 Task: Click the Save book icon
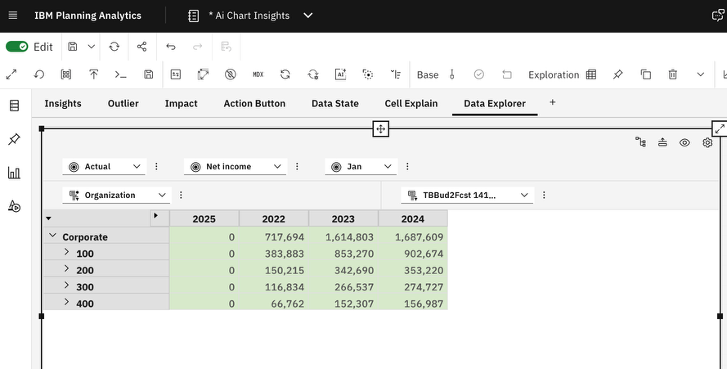tap(72, 46)
